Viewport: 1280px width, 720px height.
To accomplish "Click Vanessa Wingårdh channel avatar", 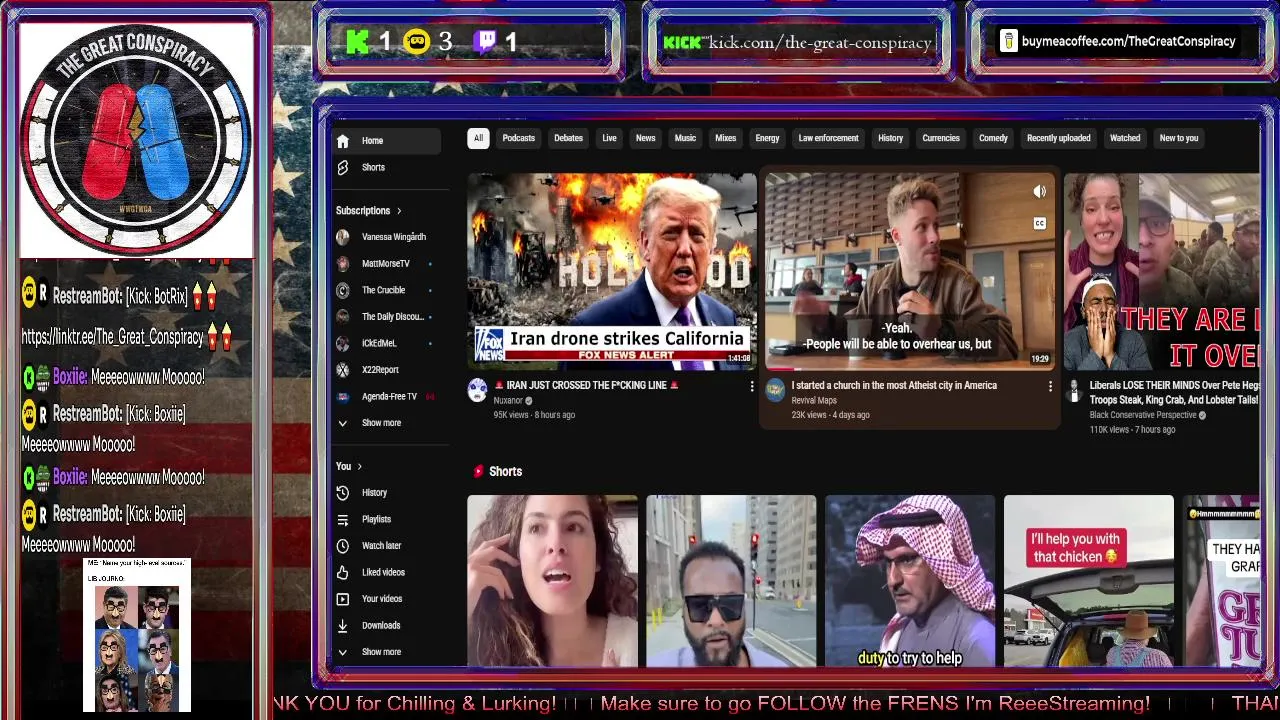I will point(343,237).
